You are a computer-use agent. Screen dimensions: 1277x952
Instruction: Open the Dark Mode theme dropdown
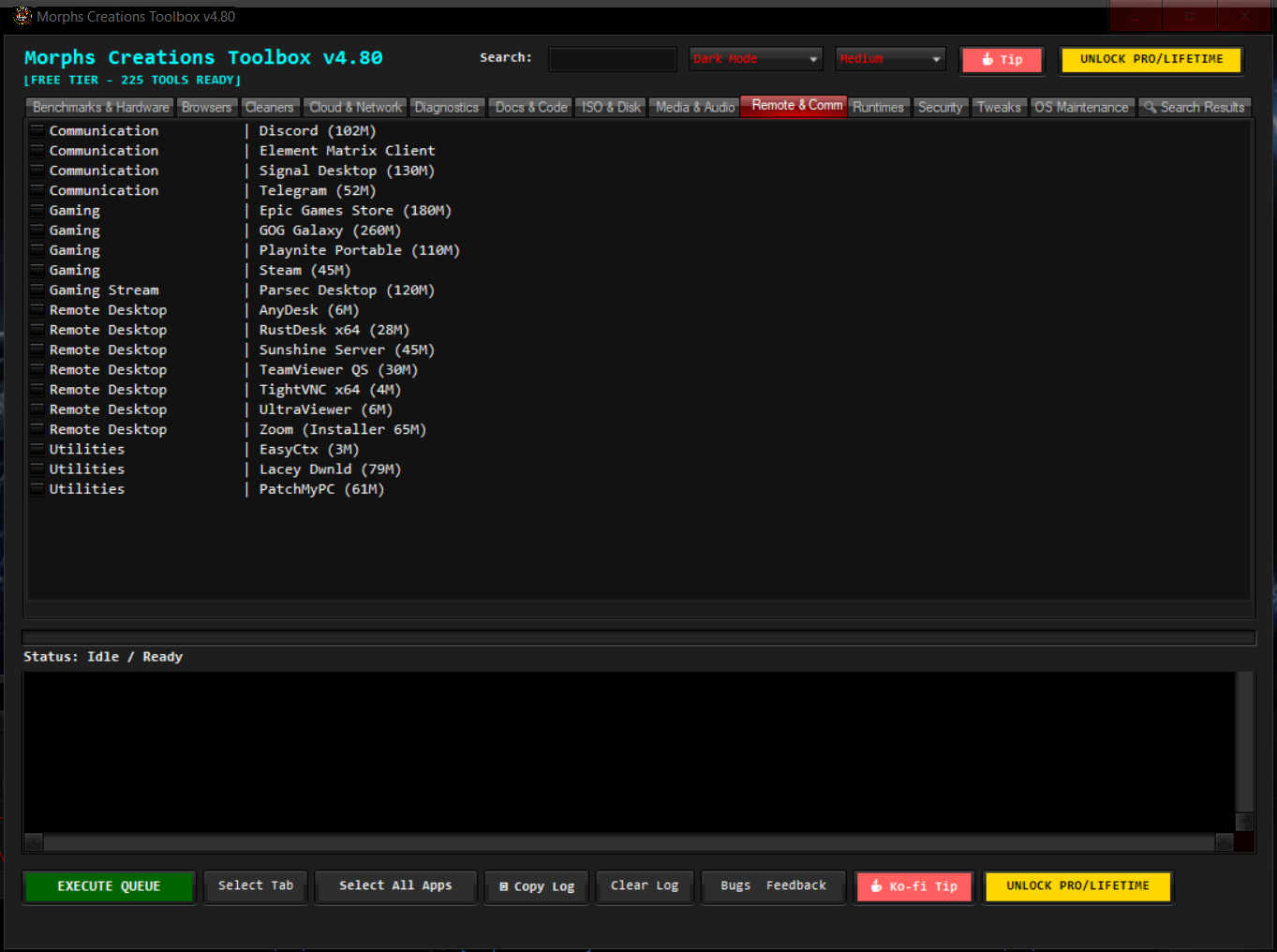point(756,59)
